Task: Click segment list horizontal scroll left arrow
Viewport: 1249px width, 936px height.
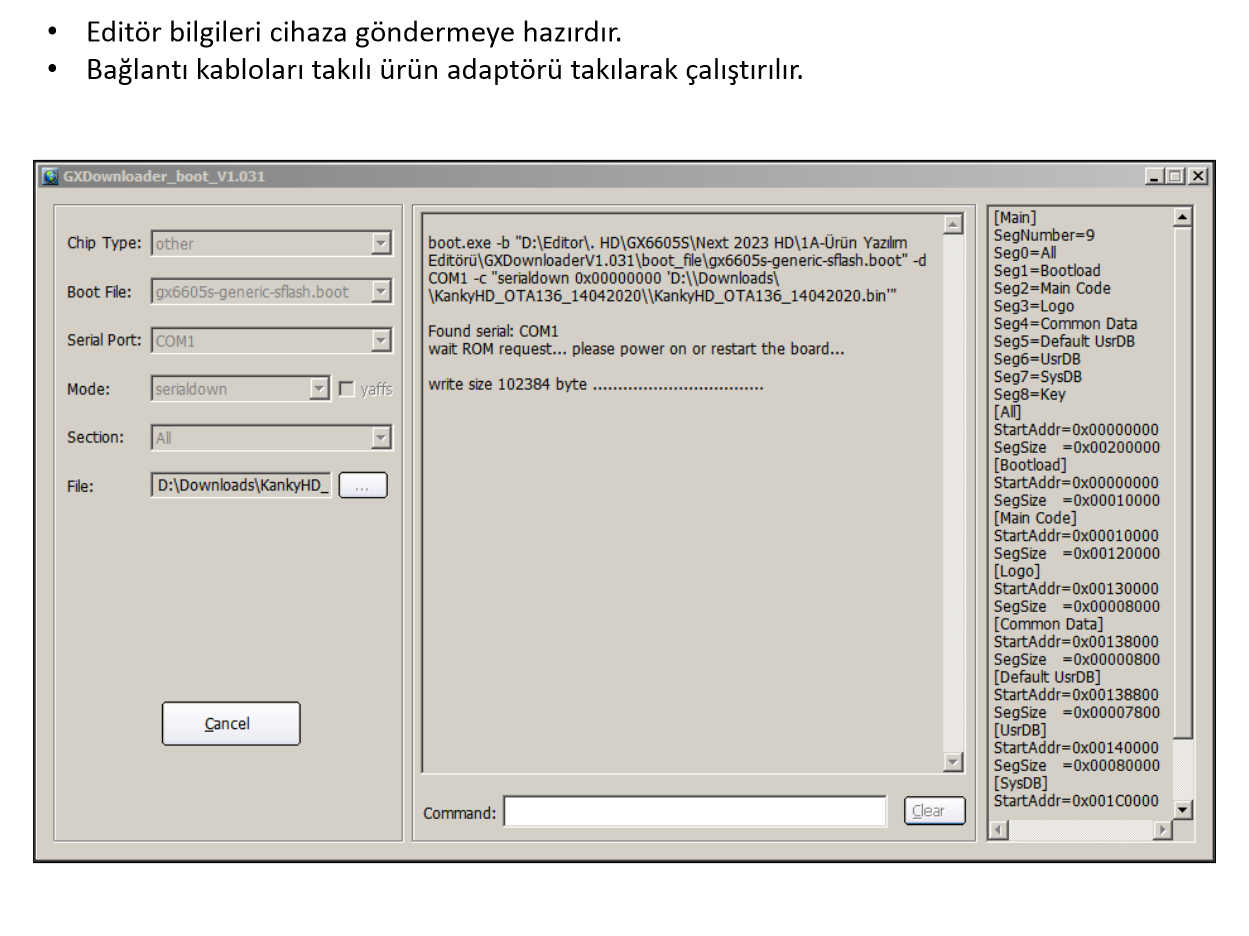Action: (x=997, y=830)
